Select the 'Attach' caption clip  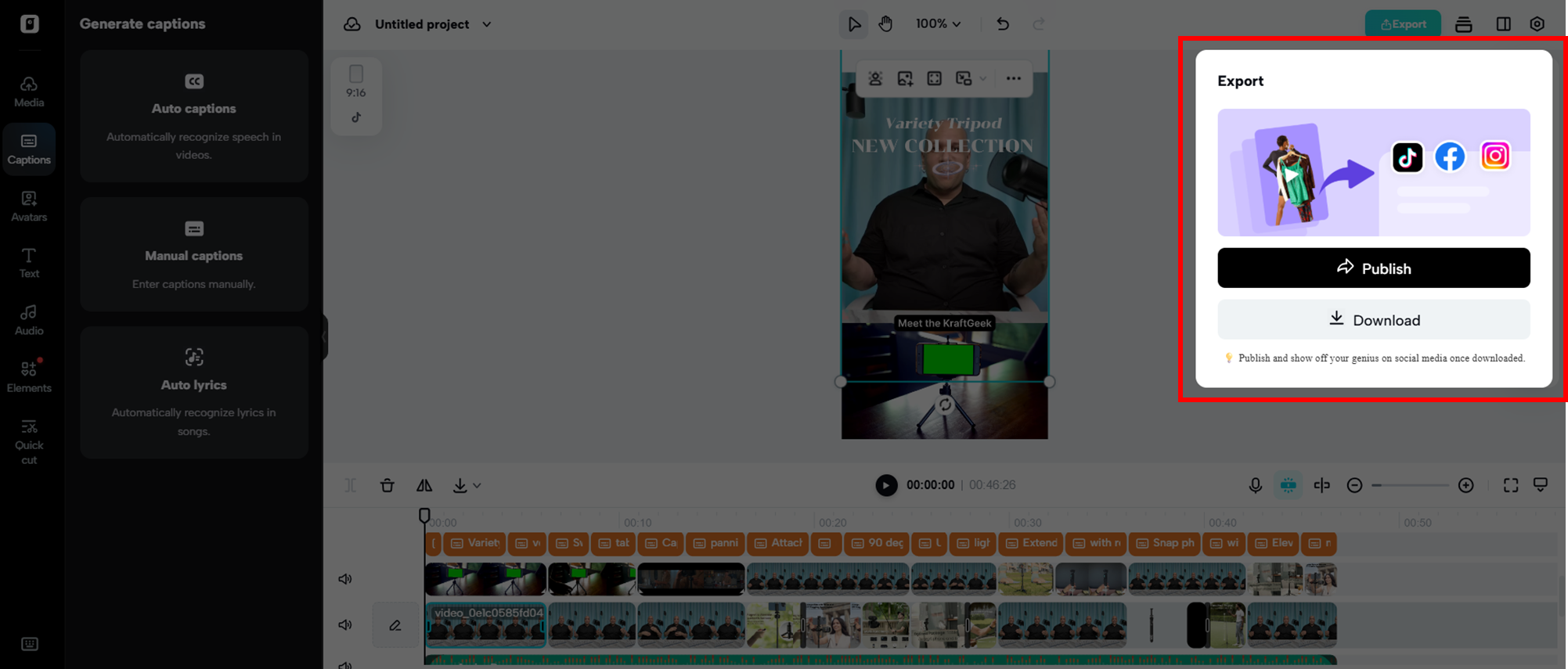(x=777, y=543)
